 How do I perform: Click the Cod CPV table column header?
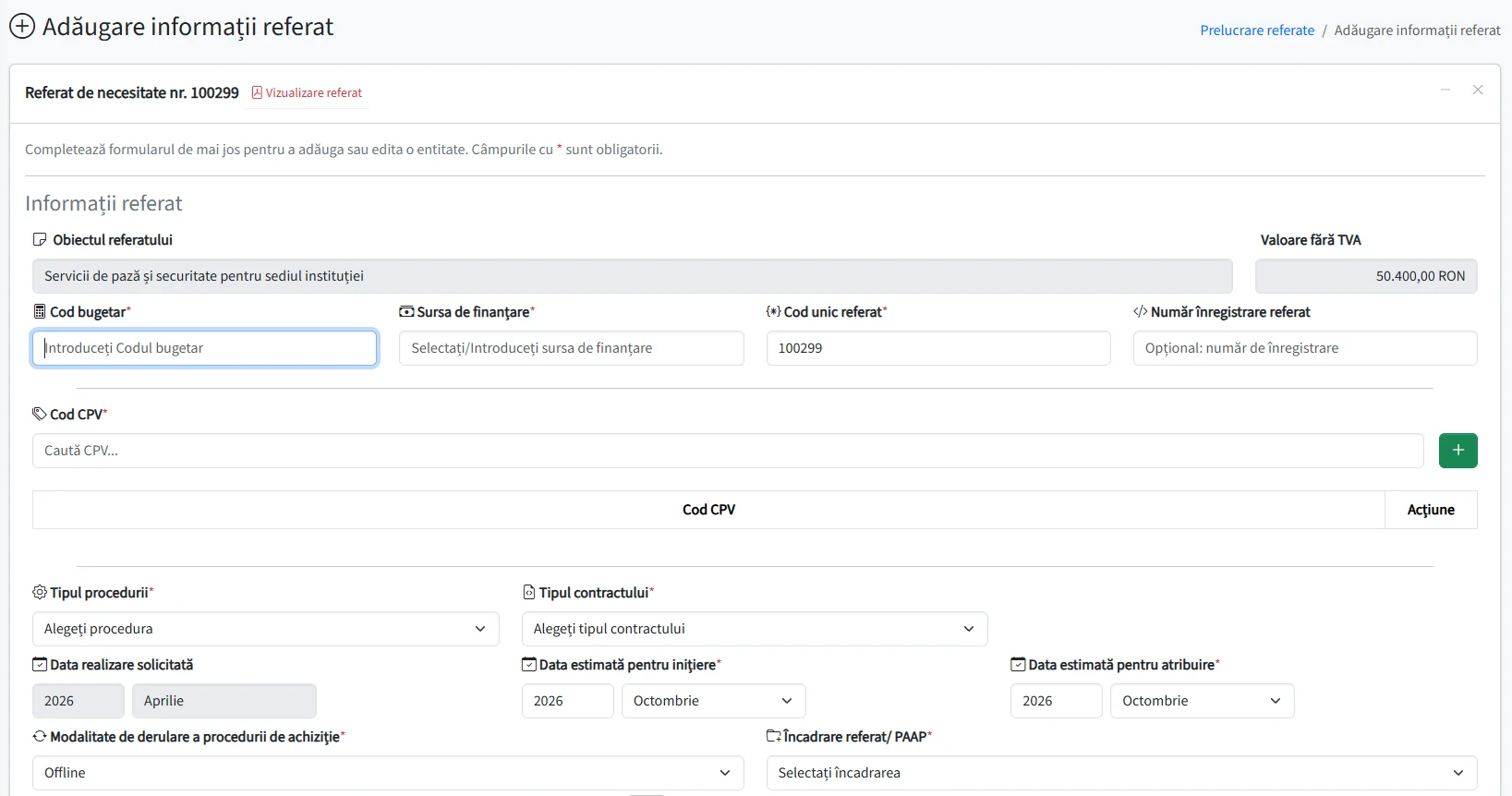click(708, 510)
